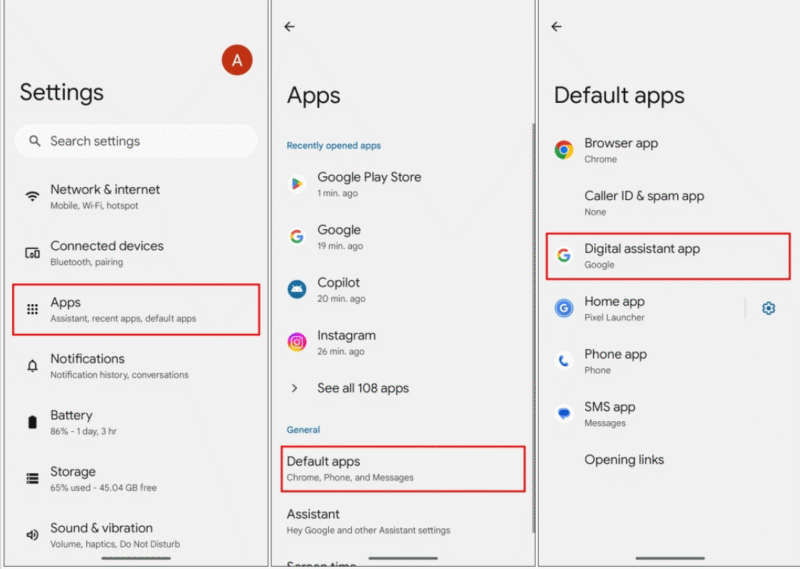This screenshot has height=569, width=800.
Task: Expand the See all 108 apps chevron
Action: [294, 388]
